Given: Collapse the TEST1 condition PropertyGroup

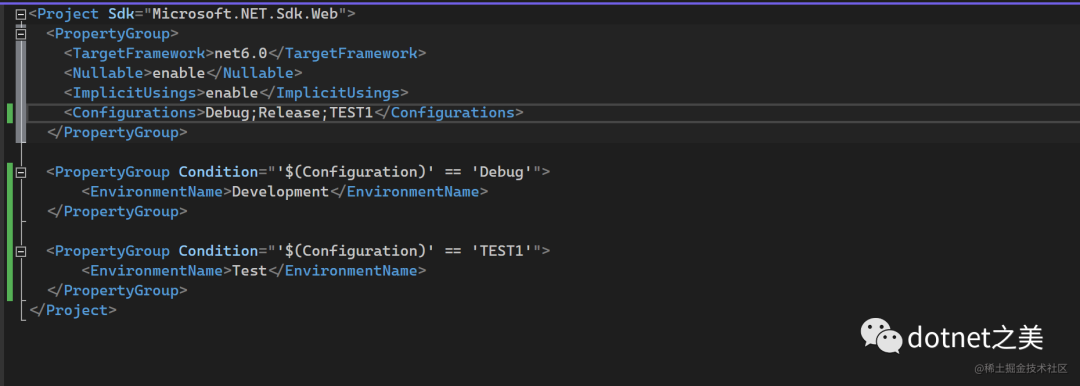Looking at the screenshot, I should point(21,252).
